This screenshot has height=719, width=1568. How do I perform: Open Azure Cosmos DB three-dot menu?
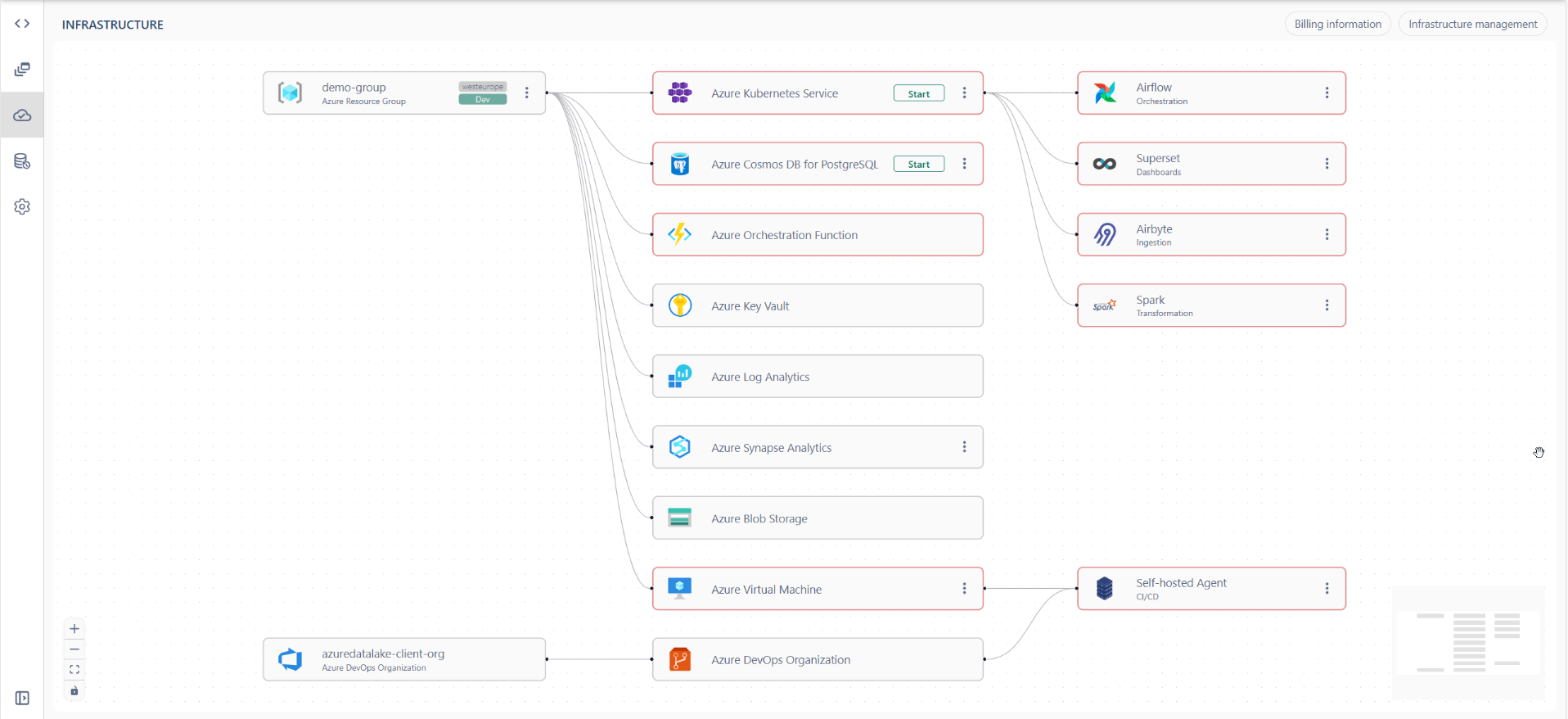click(965, 164)
